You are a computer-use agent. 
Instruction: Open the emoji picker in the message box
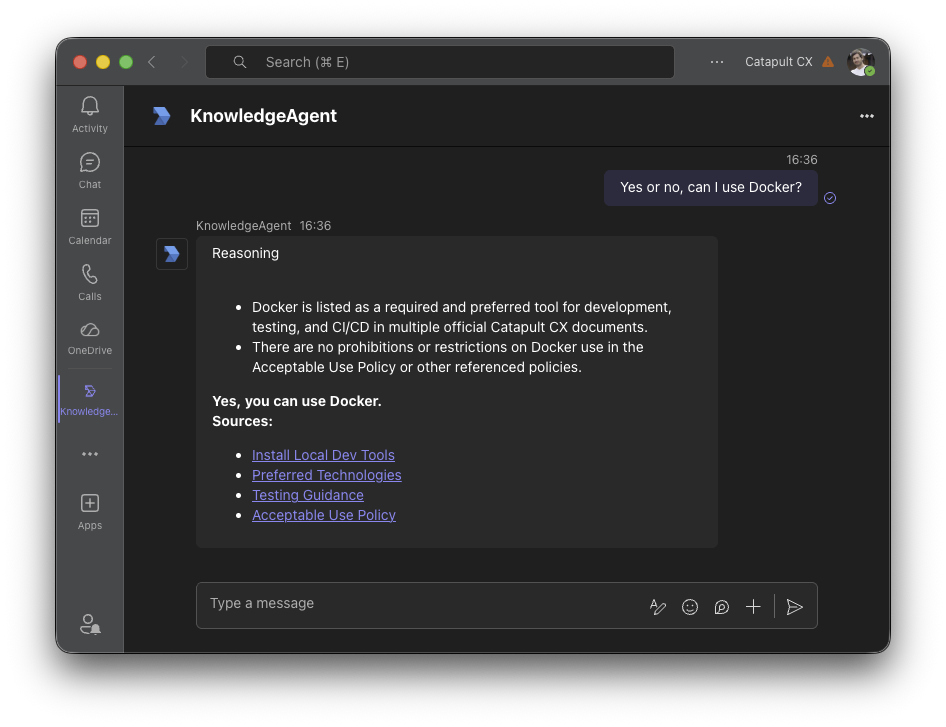690,606
